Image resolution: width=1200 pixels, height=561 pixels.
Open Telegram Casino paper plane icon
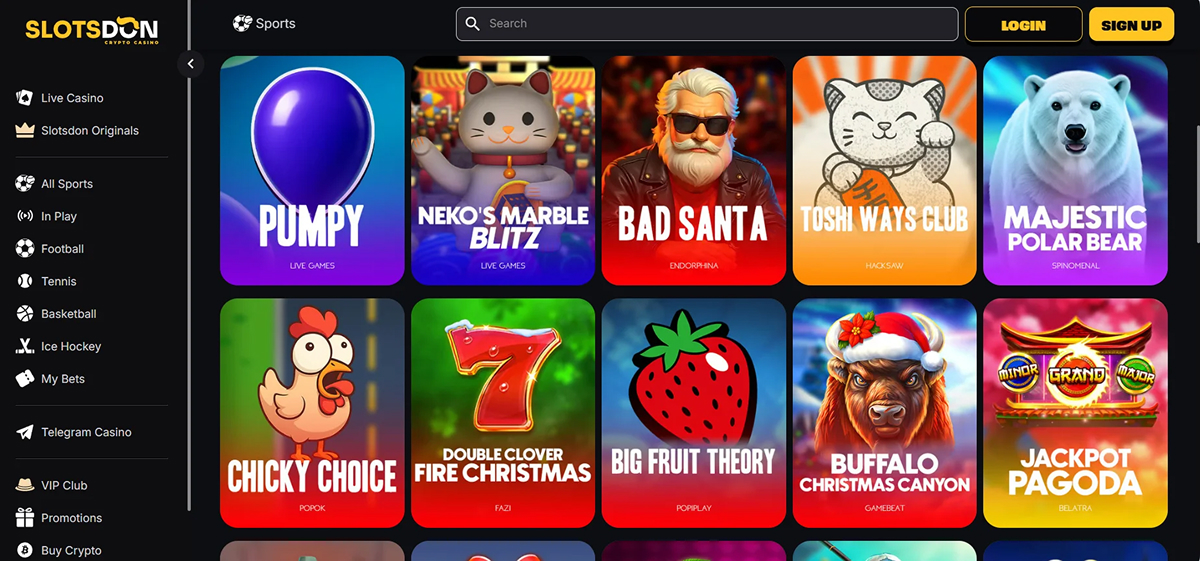pyautogui.click(x=25, y=432)
